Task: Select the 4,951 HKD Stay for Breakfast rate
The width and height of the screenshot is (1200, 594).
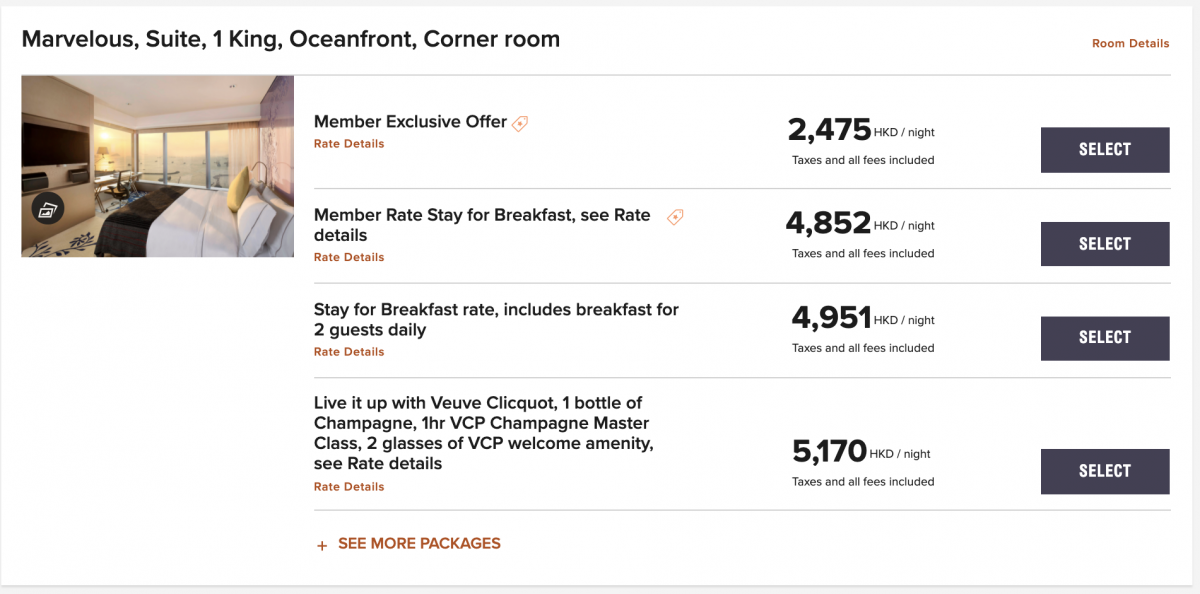Action: click(1105, 338)
